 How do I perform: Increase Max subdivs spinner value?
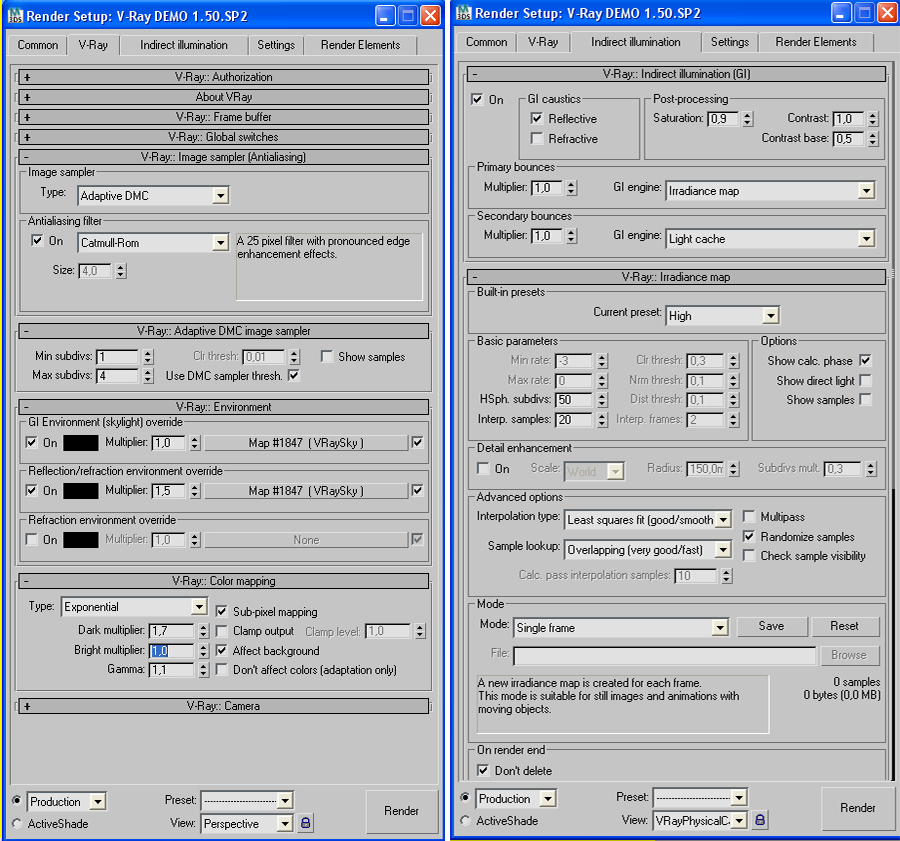147,372
